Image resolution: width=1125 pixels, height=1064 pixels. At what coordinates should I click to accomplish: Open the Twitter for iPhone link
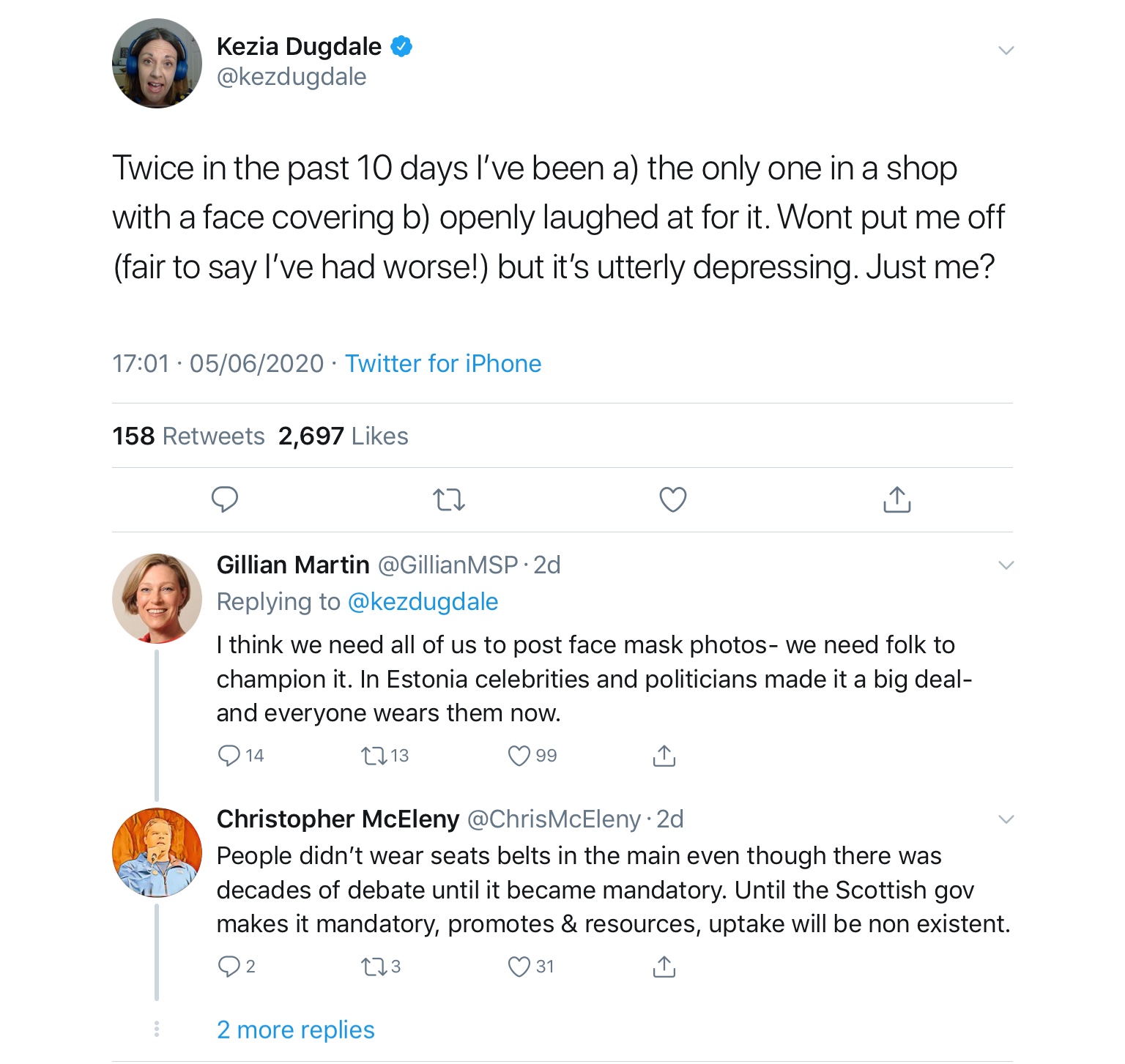[x=443, y=363]
